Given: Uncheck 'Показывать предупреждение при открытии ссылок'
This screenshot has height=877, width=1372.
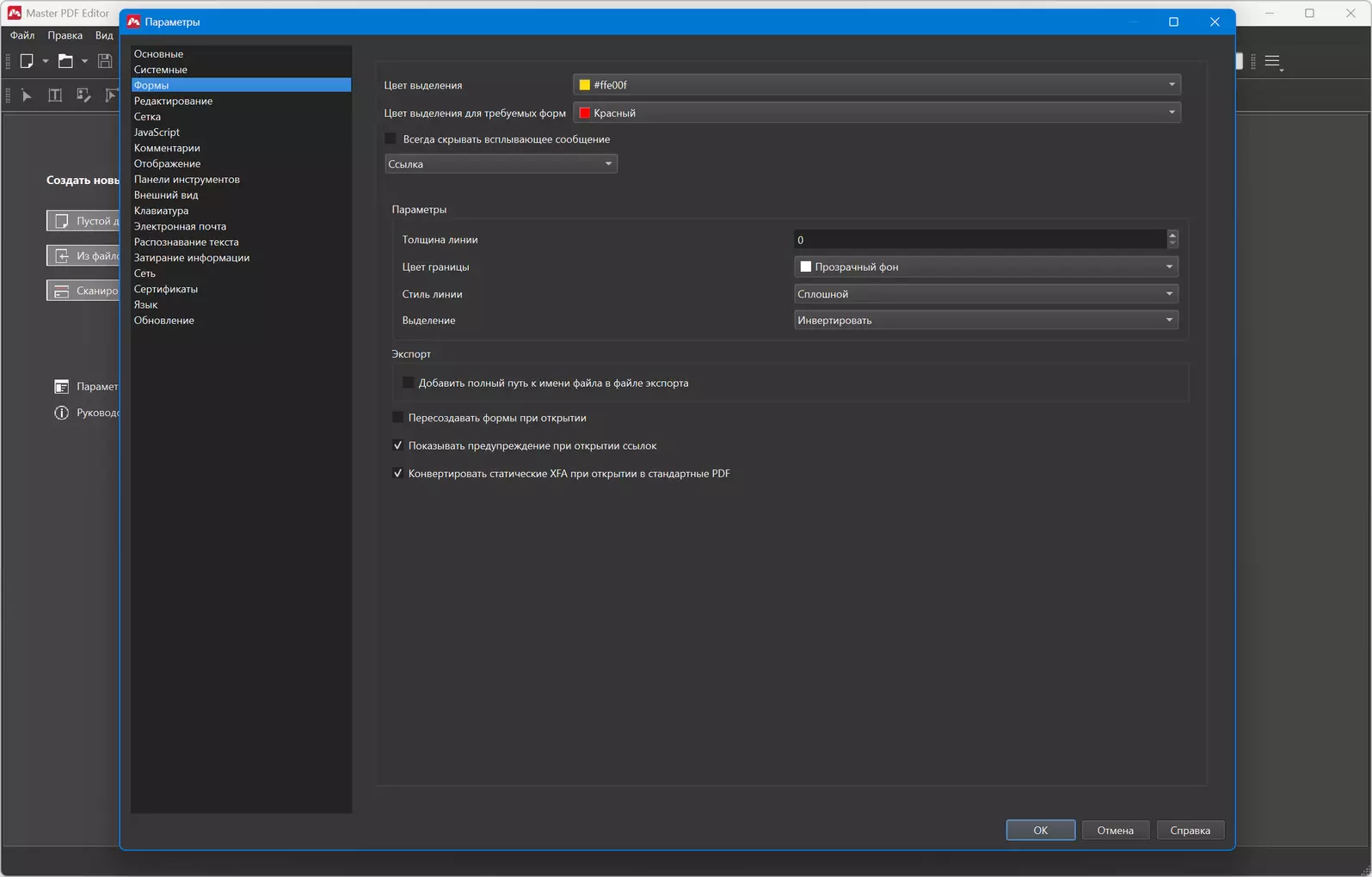Looking at the screenshot, I should [x=397, y=445].
